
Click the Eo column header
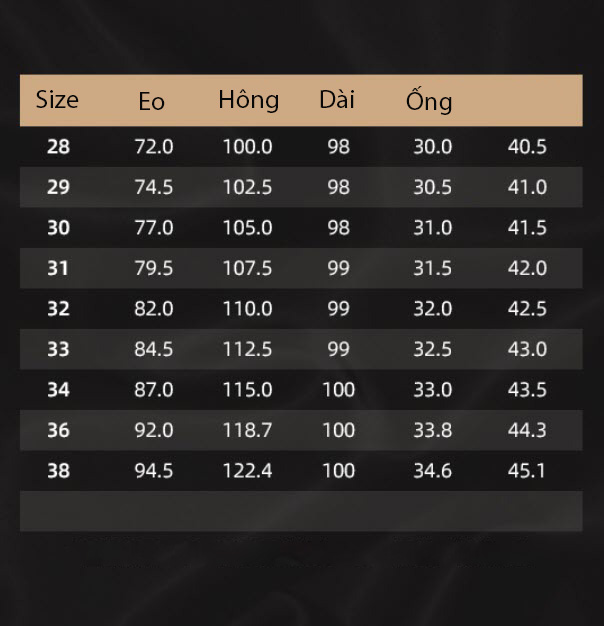(151, 101)
